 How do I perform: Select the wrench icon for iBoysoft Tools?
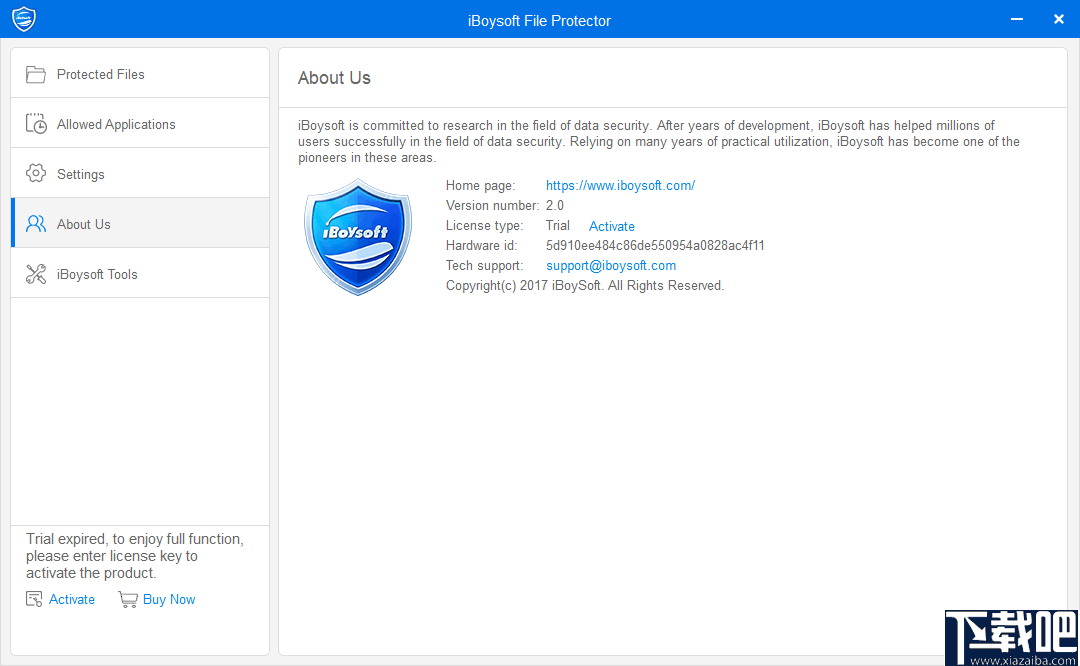(36, 273)
